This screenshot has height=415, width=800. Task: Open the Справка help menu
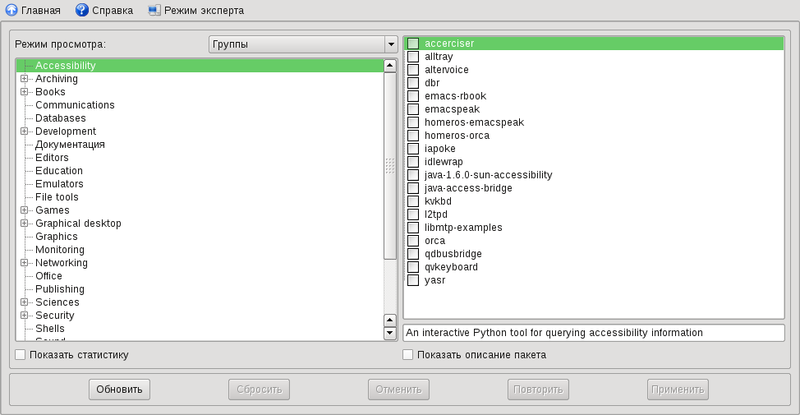click(113, 10)
